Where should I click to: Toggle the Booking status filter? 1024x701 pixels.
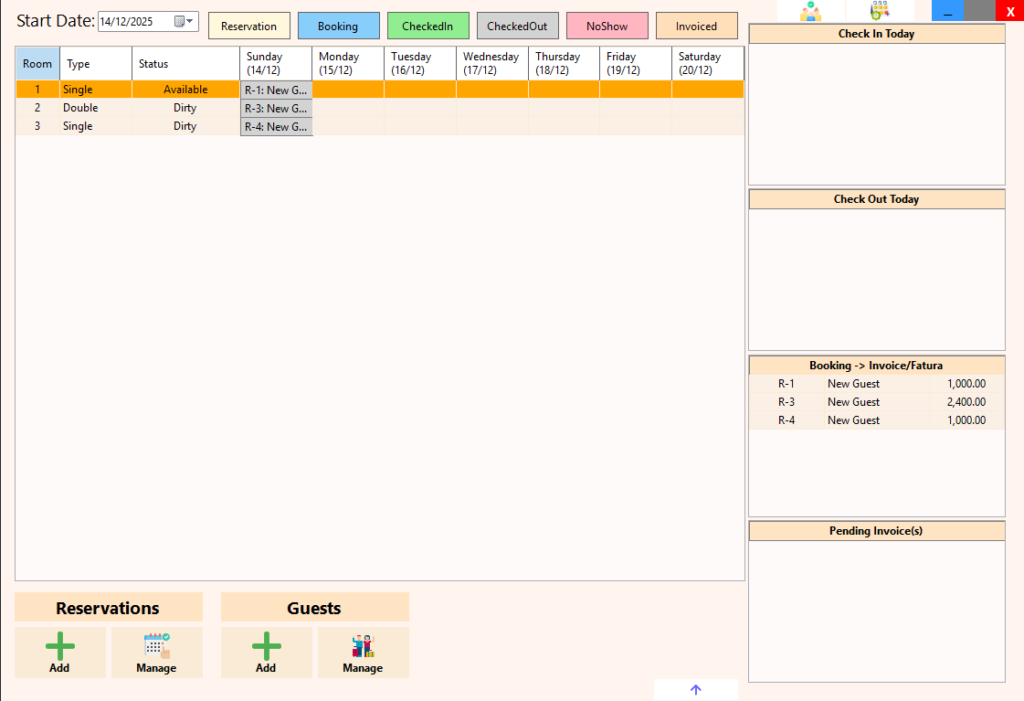338,25
